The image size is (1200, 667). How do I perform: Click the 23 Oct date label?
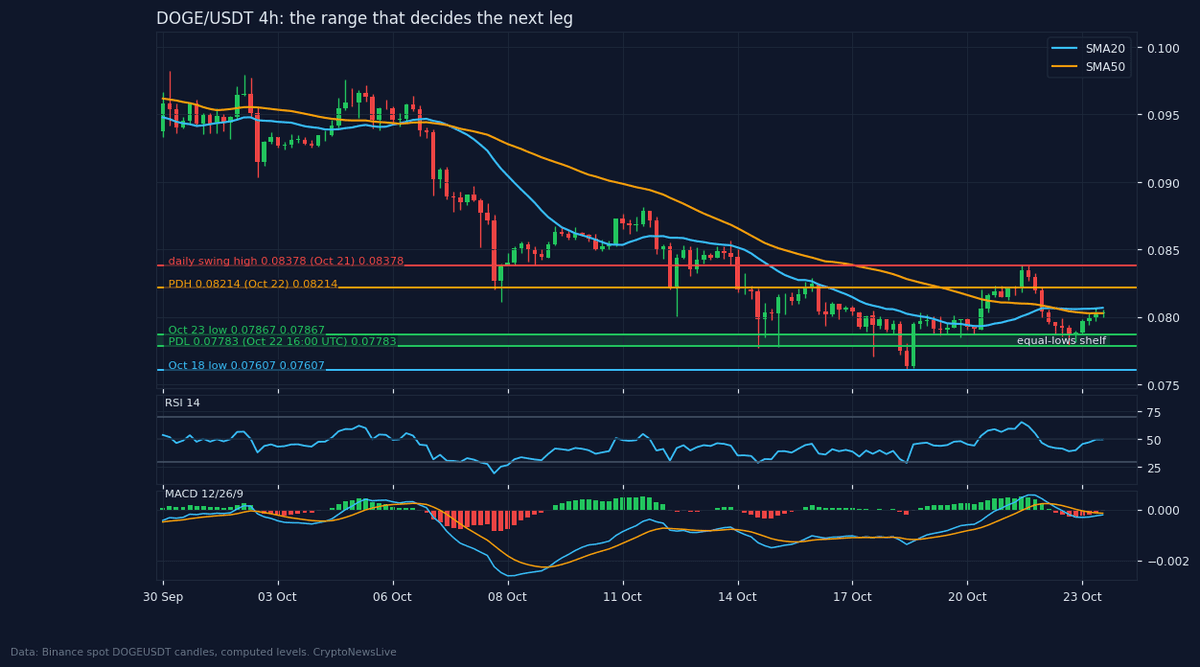[1082, 597]
